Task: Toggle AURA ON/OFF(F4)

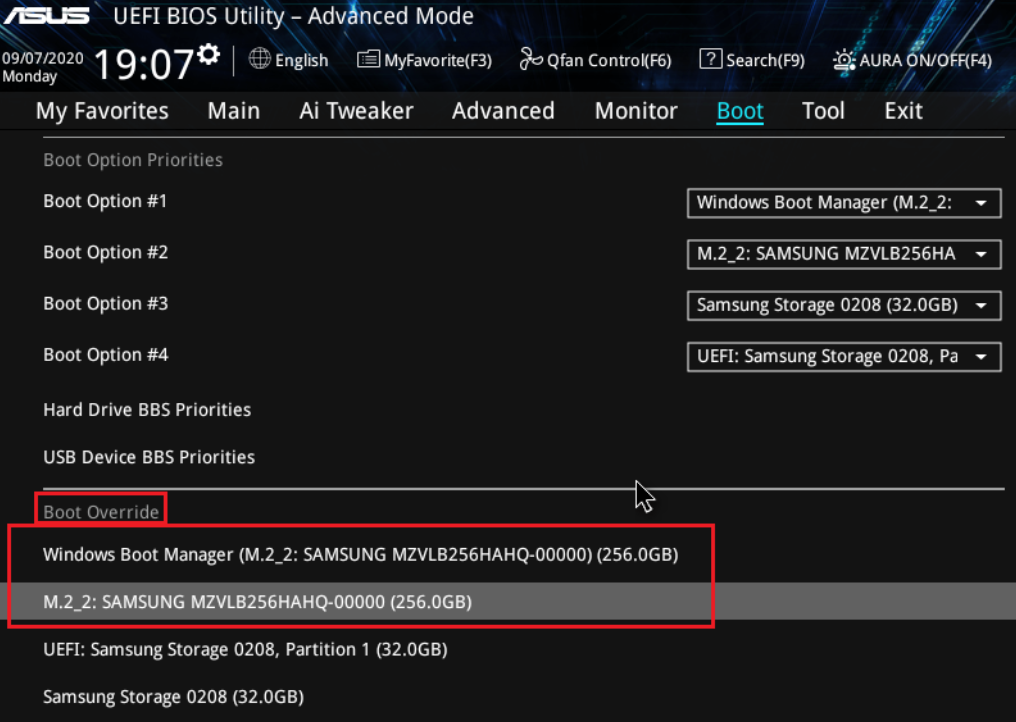Action: coord(925,61)
